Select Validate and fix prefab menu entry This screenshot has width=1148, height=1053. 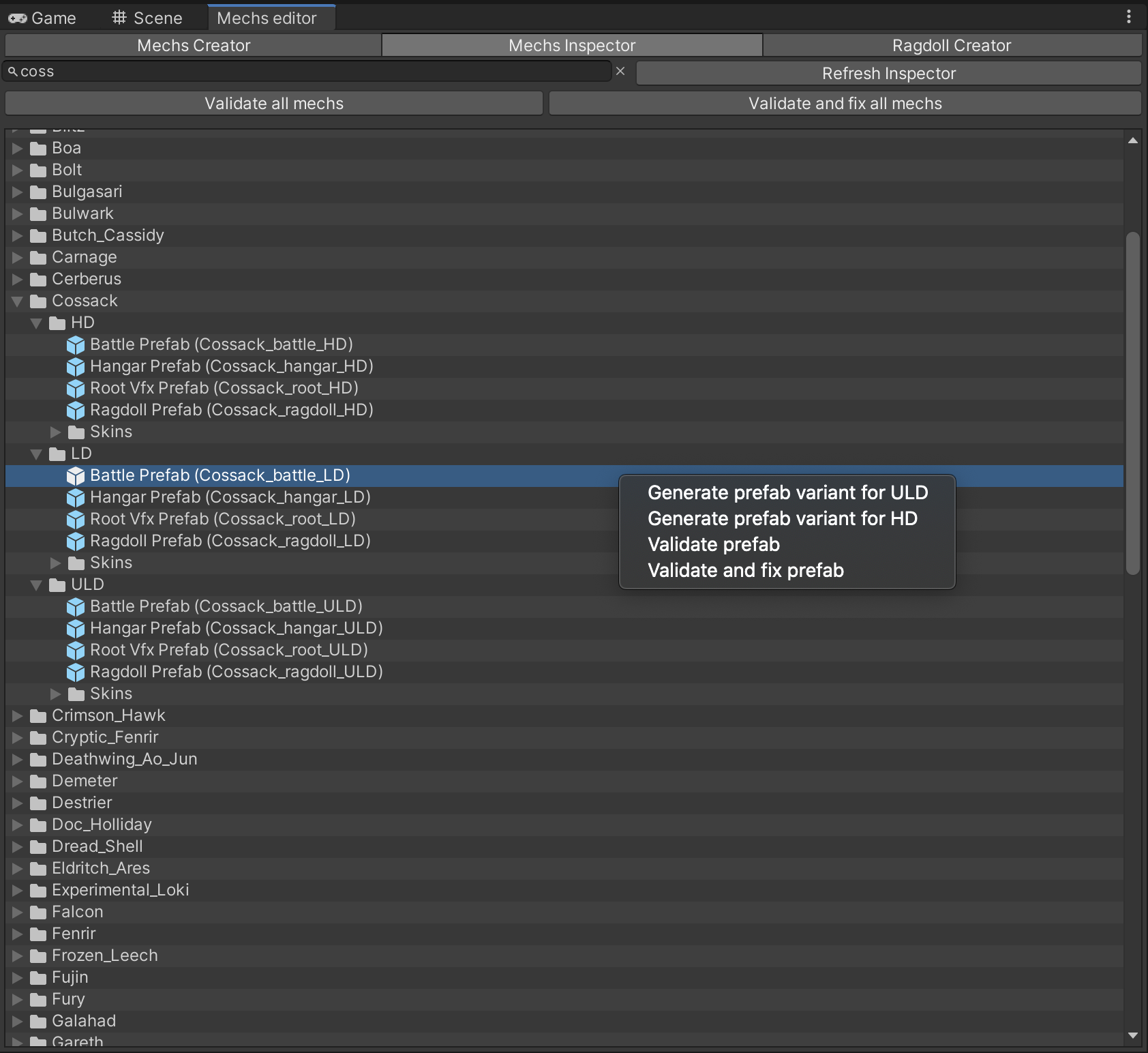coord(745,570)
